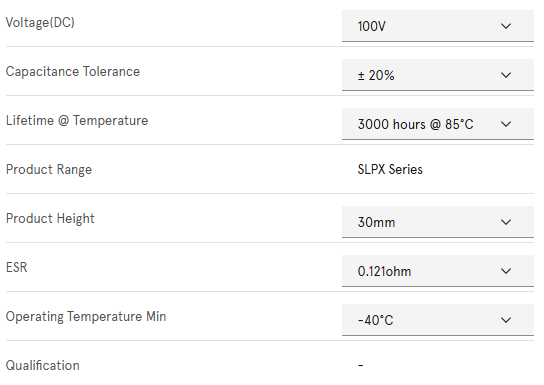Viewport: 544px width, 385px height.
Task: Click the chevron beside ± 20%
Action: click(x=506, y=75)
